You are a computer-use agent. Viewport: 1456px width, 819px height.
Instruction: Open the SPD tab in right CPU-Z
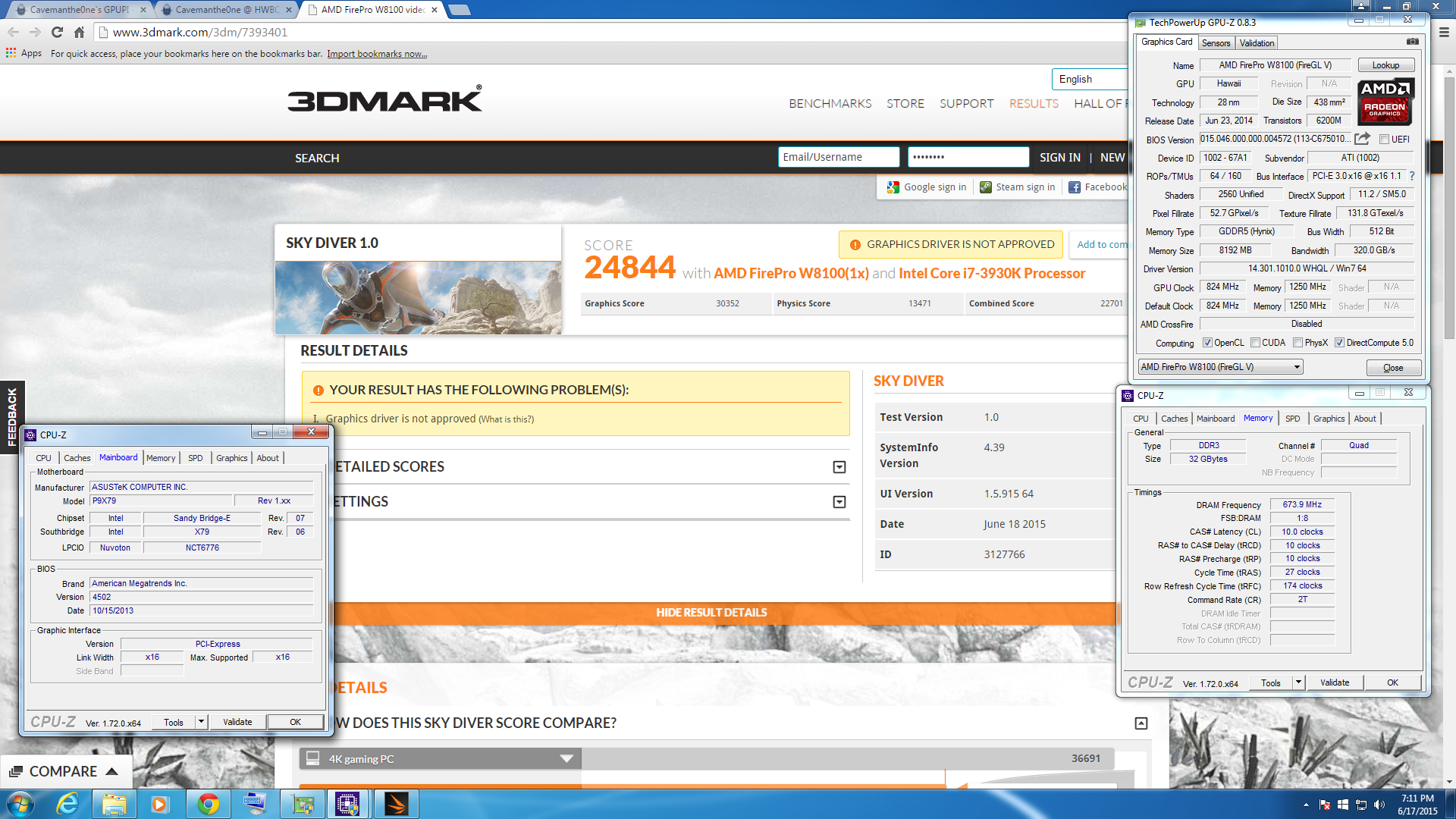[x=1292, y=419]
